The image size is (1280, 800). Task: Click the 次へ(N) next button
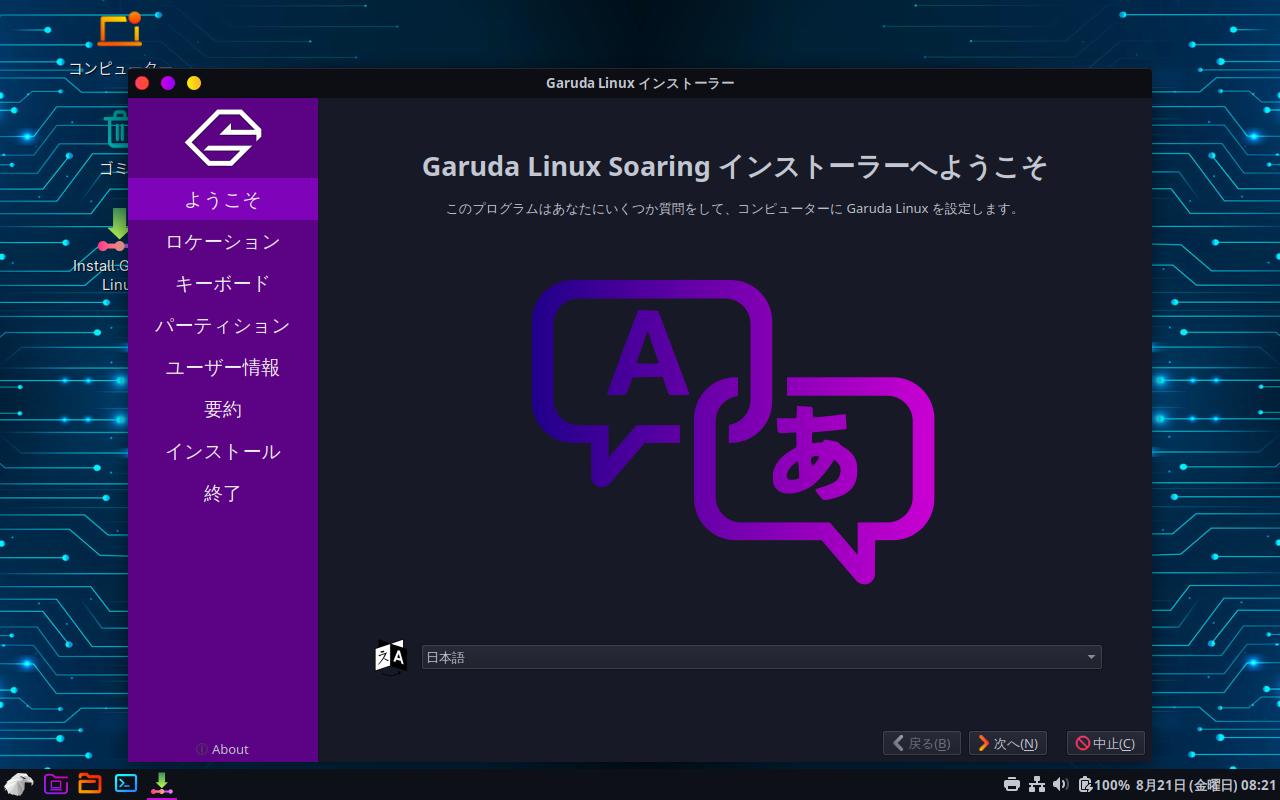[1008, 743]
